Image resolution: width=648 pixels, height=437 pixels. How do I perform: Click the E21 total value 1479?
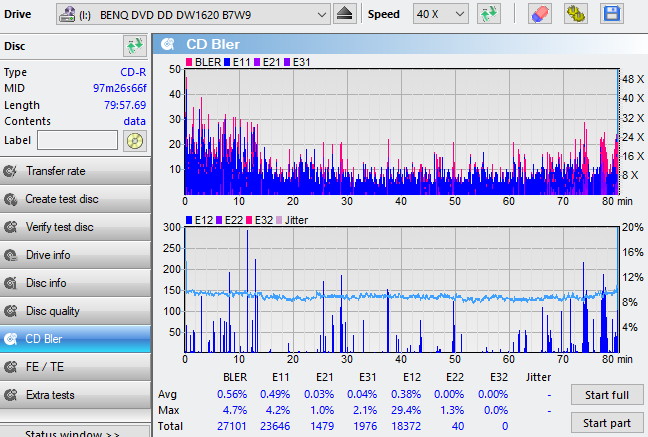coord(322,426)
